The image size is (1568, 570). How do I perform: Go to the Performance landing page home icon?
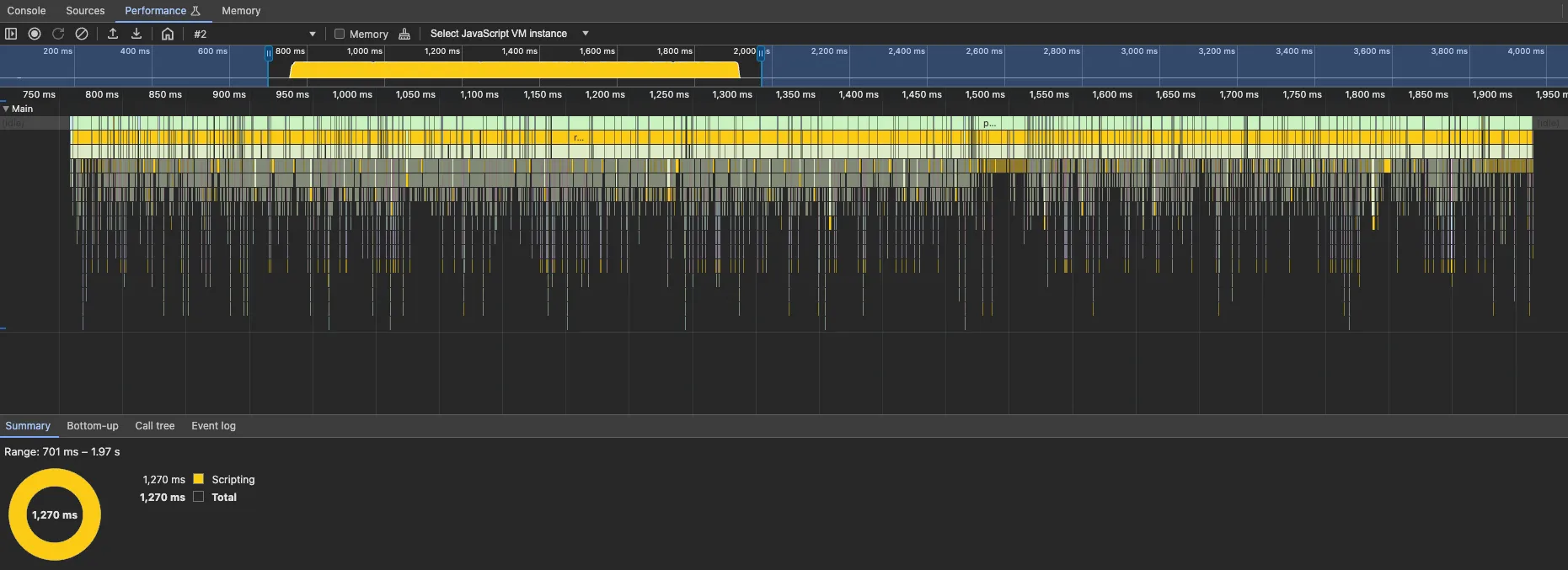tap(168, 34)
